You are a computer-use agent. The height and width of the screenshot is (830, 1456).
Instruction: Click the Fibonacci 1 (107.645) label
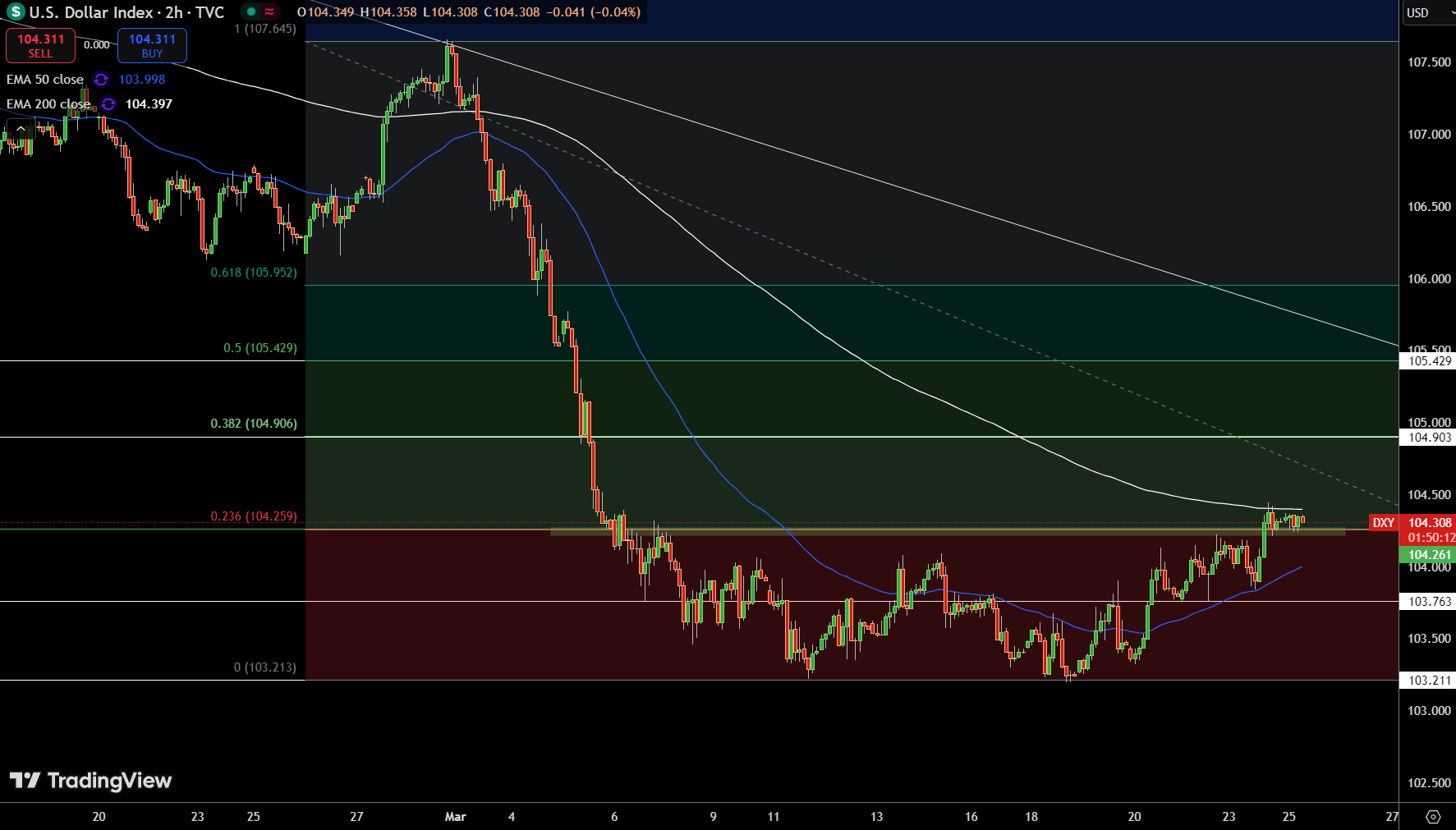click(x=265, y=29)
